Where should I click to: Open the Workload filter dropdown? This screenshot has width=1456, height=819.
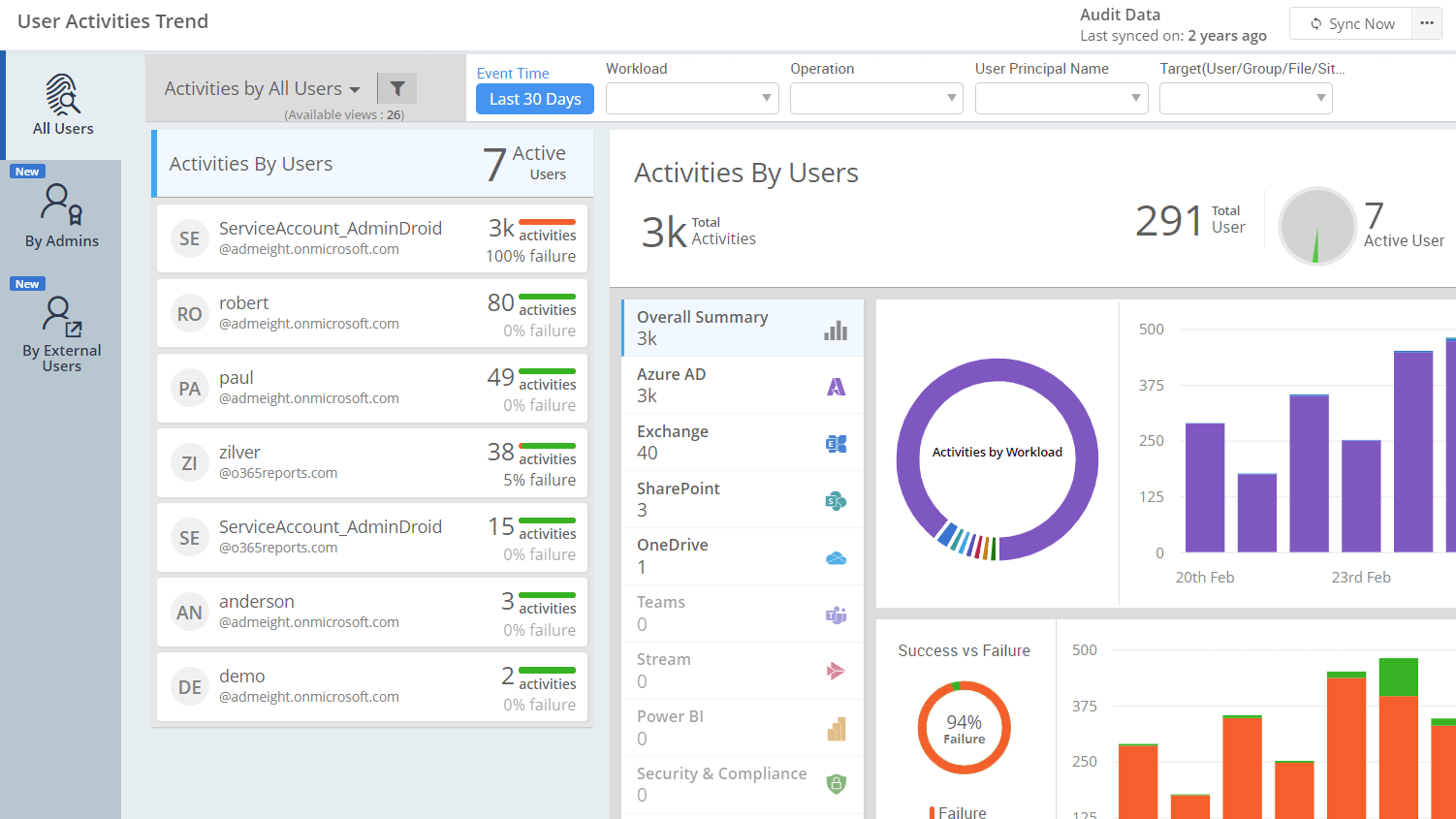pyautogui.click(x=692, y=98)
